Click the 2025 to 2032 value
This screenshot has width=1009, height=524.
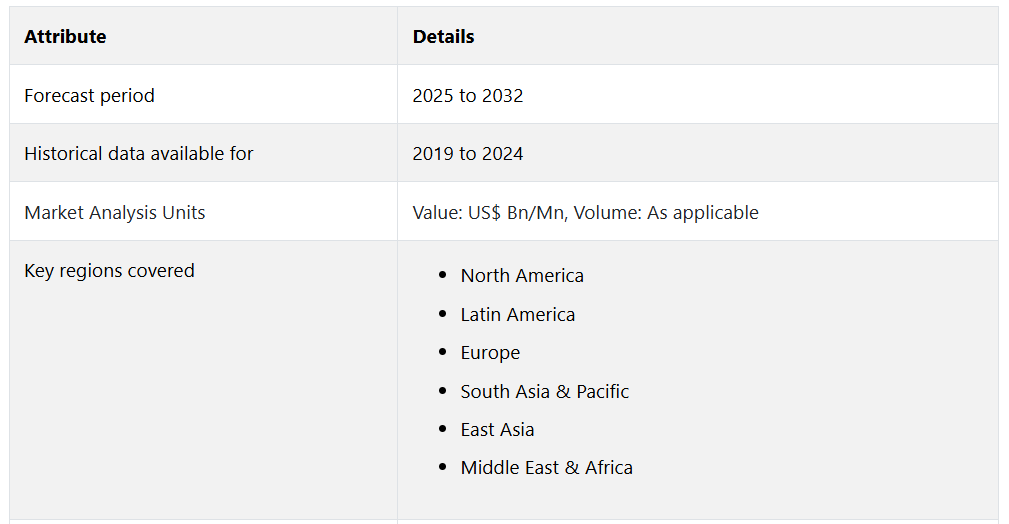point(467,96)
